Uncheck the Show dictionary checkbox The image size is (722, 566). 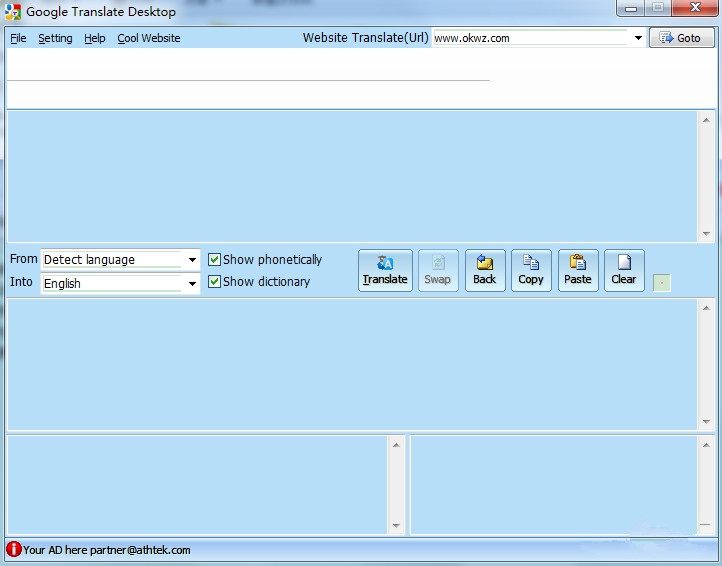(x=214, y=282)
